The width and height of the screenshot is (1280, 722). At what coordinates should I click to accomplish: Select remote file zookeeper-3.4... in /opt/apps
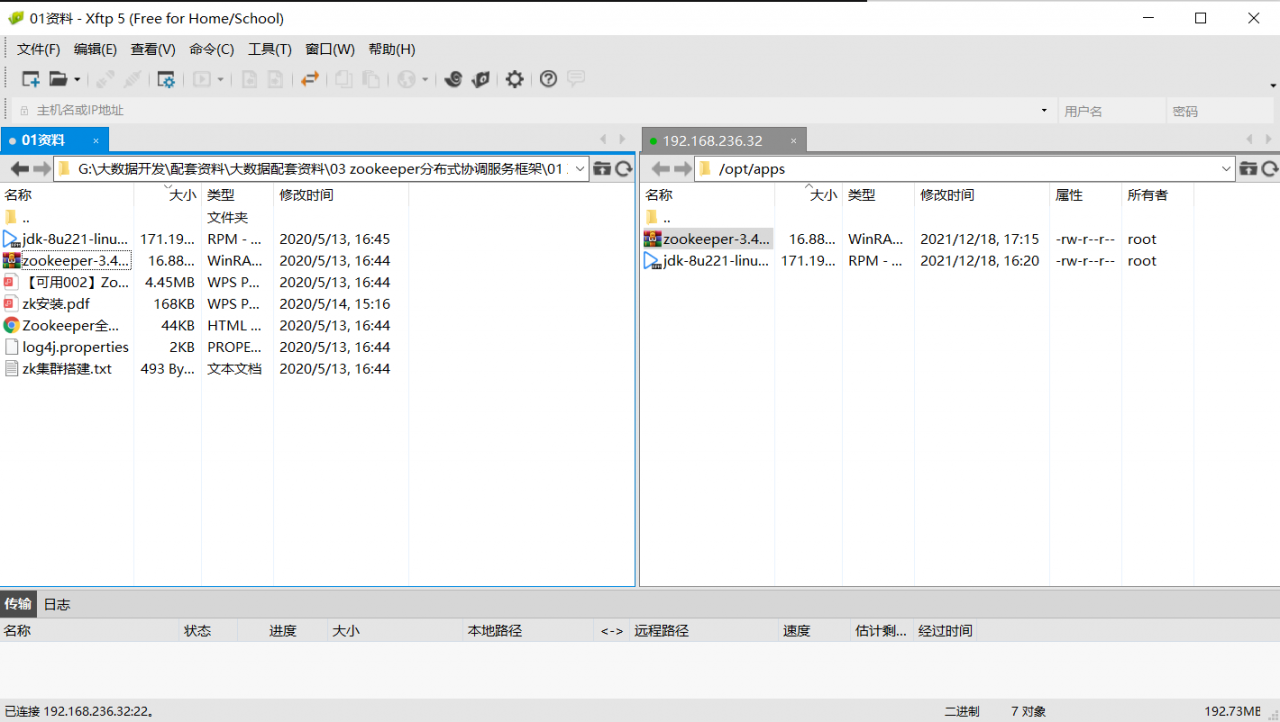click(x=717, y=239)
